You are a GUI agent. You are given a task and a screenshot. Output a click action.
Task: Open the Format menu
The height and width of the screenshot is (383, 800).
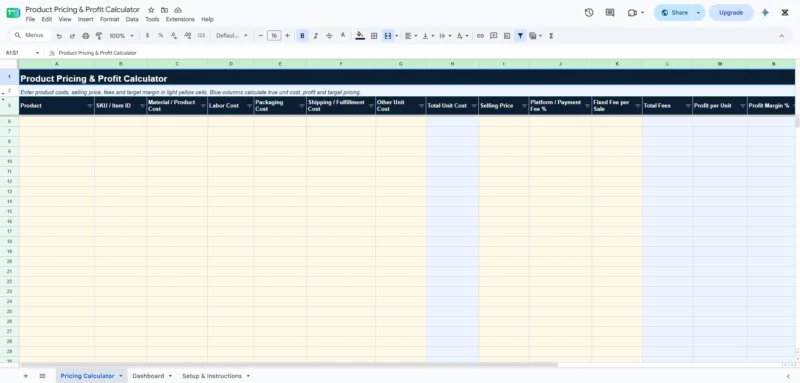point(109,19)
